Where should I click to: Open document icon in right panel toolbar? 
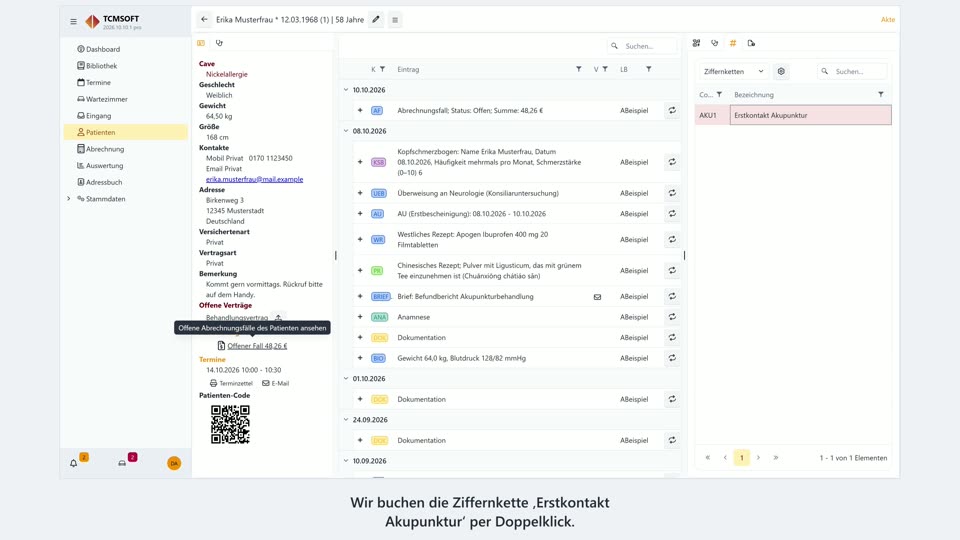tap(751, 43)
